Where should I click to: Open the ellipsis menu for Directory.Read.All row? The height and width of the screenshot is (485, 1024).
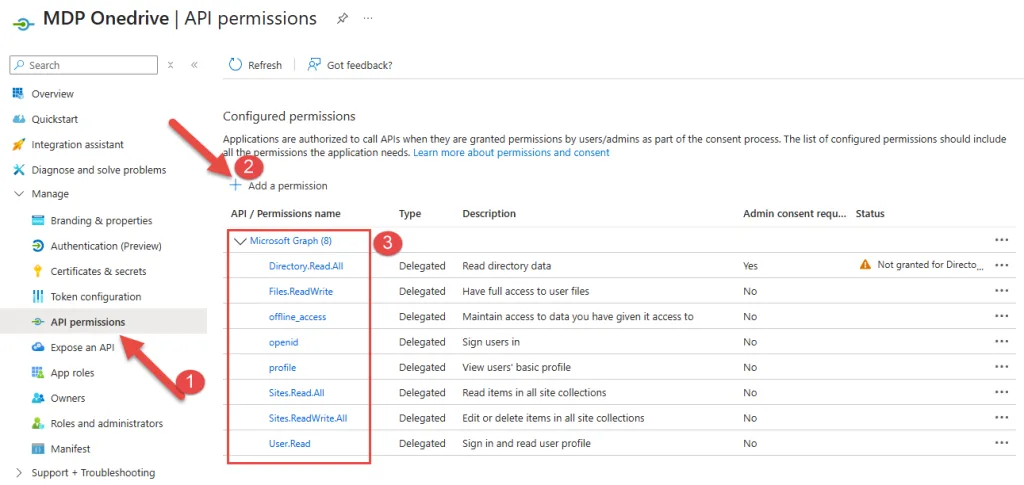coord(1001,266)
